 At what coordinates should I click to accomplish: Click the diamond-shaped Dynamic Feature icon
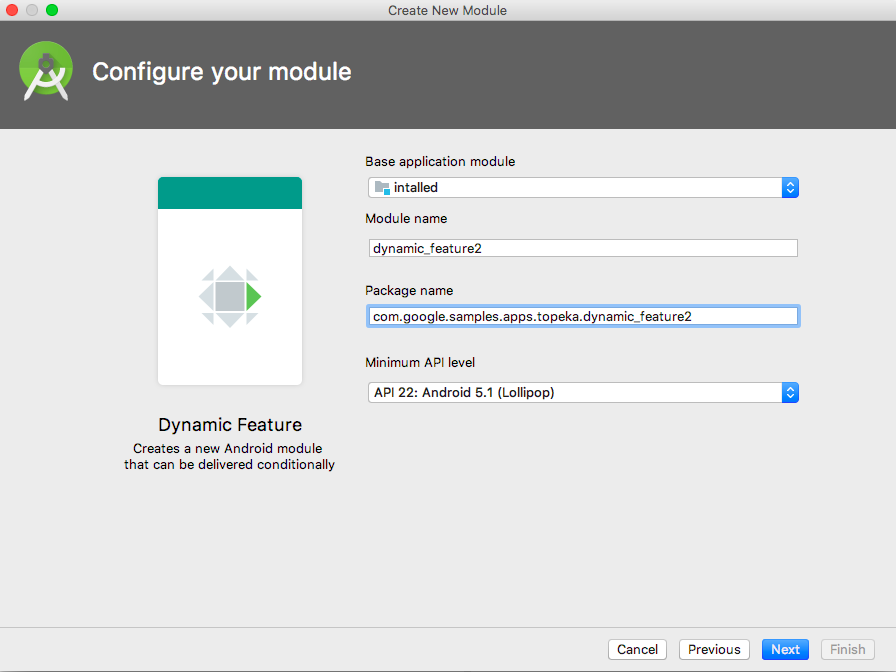click(x=230, y=296)
